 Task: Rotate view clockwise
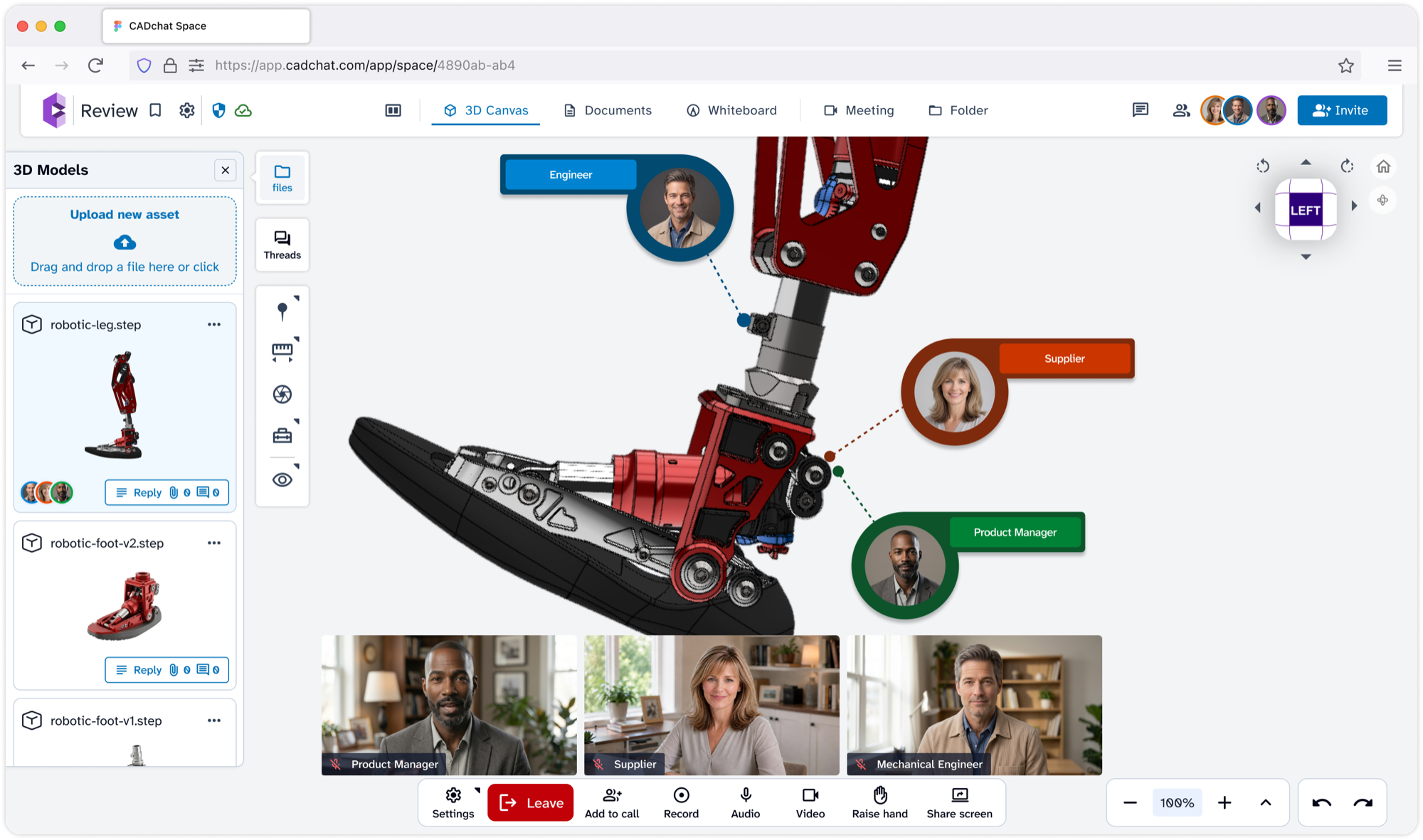1347,166
